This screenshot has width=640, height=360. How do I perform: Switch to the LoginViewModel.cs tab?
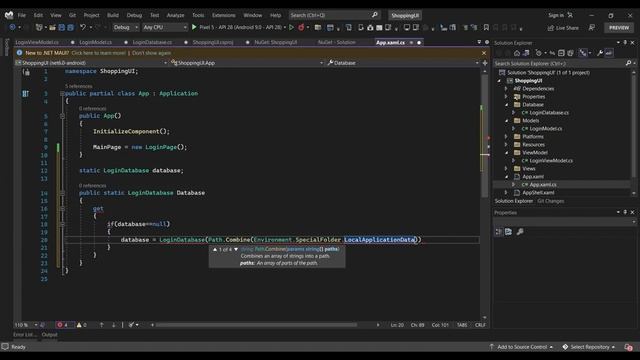[x=37, y=42]
